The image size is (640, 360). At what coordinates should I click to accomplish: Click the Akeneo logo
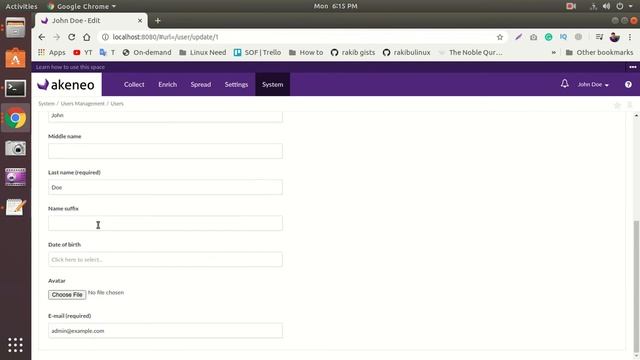pos(66,84)
